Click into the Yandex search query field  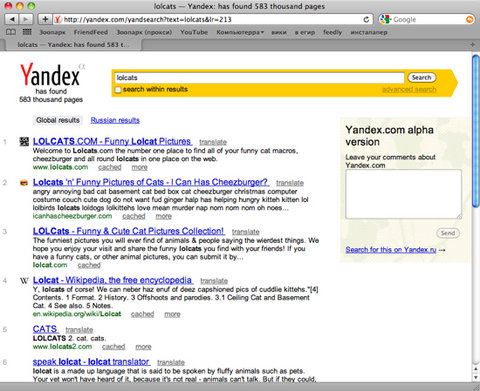pyautogui.click(x=259, y=78)
